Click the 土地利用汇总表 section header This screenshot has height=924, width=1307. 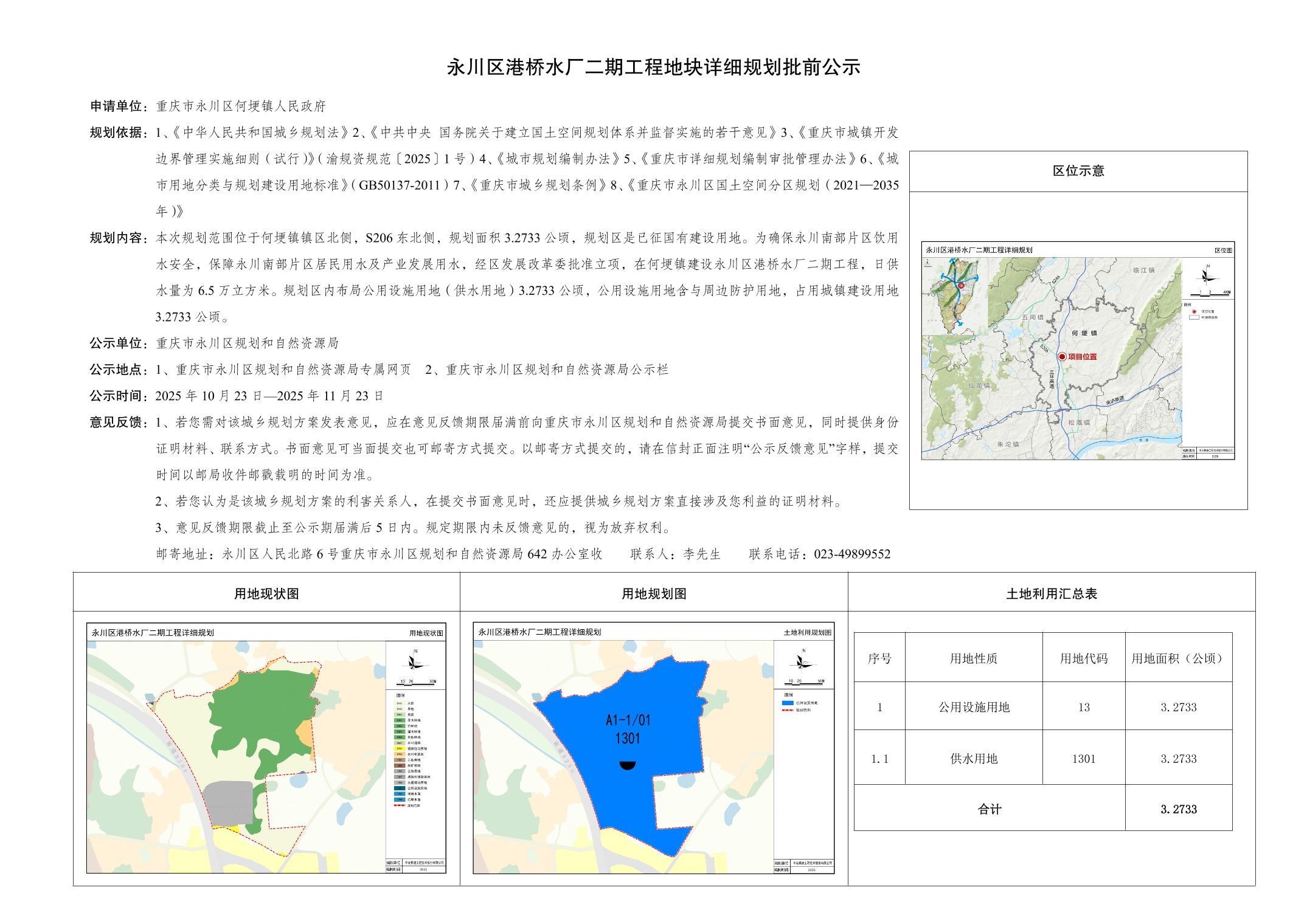(x=1052, y=594)
